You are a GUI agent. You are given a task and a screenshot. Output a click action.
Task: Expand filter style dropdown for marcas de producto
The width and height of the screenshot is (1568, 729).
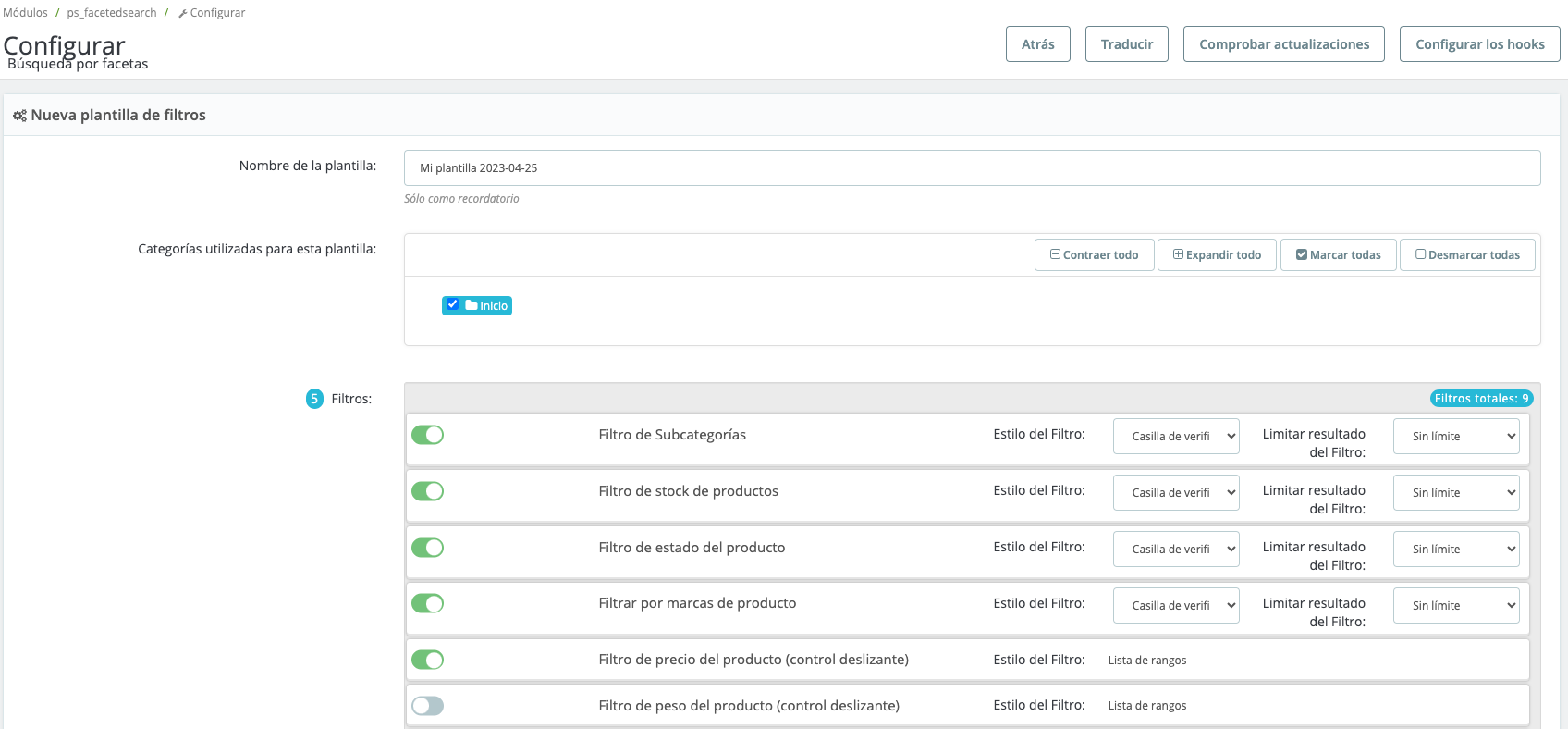point(1175,606)
